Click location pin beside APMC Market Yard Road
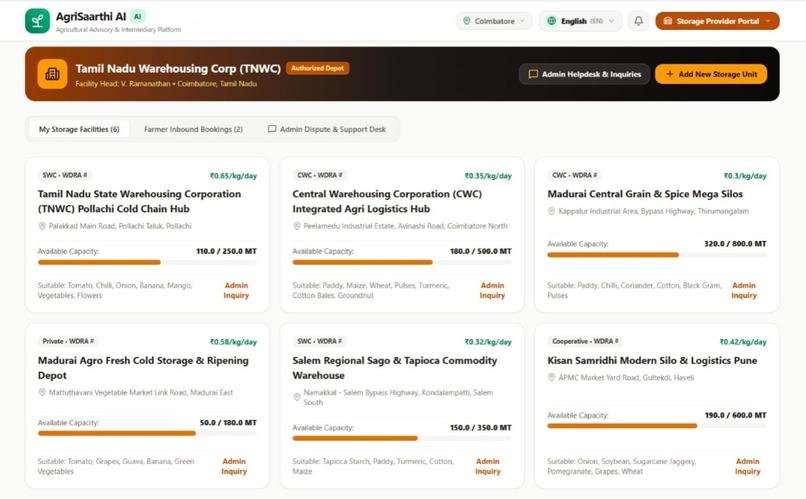 552,377
